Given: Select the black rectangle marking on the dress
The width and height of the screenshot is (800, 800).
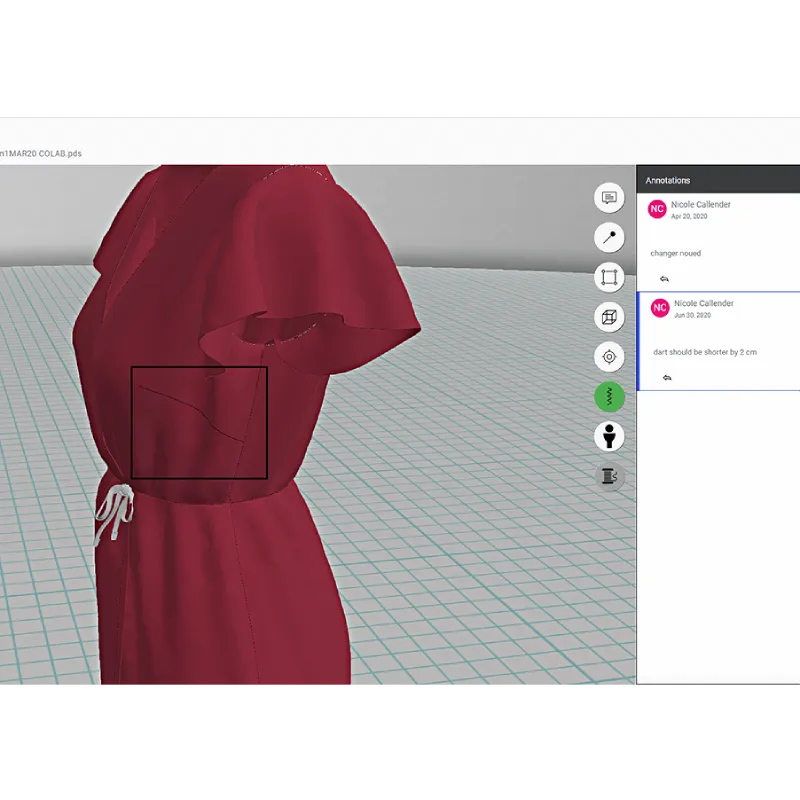Looking at the screenshot, I should (199, 422).
